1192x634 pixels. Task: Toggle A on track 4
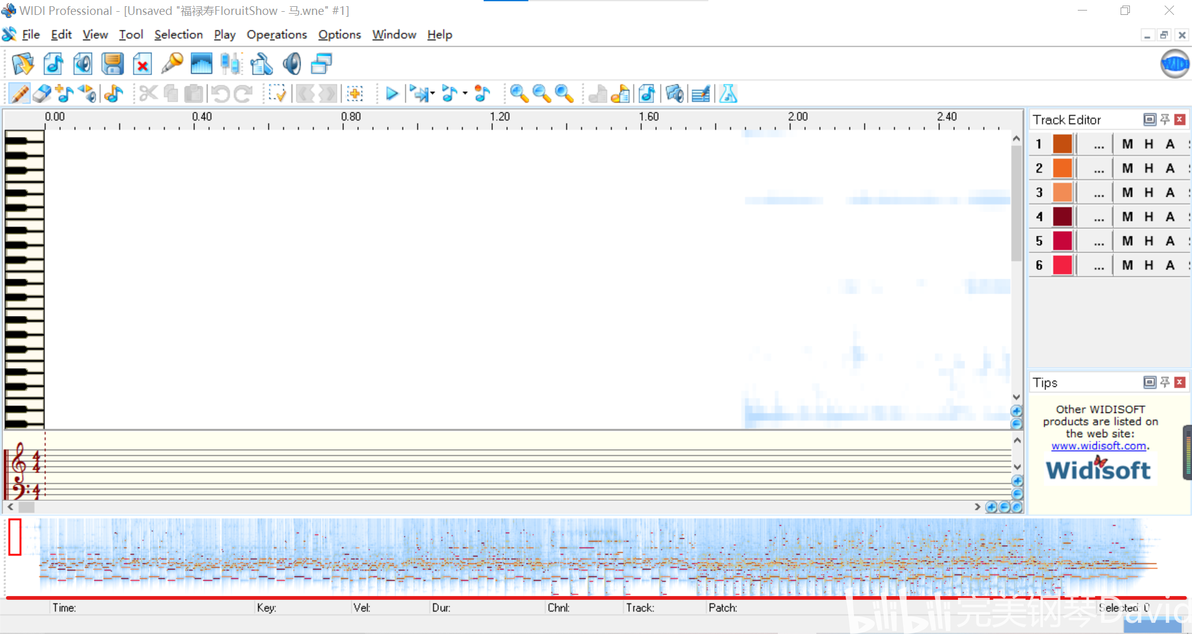[1170, 217]
